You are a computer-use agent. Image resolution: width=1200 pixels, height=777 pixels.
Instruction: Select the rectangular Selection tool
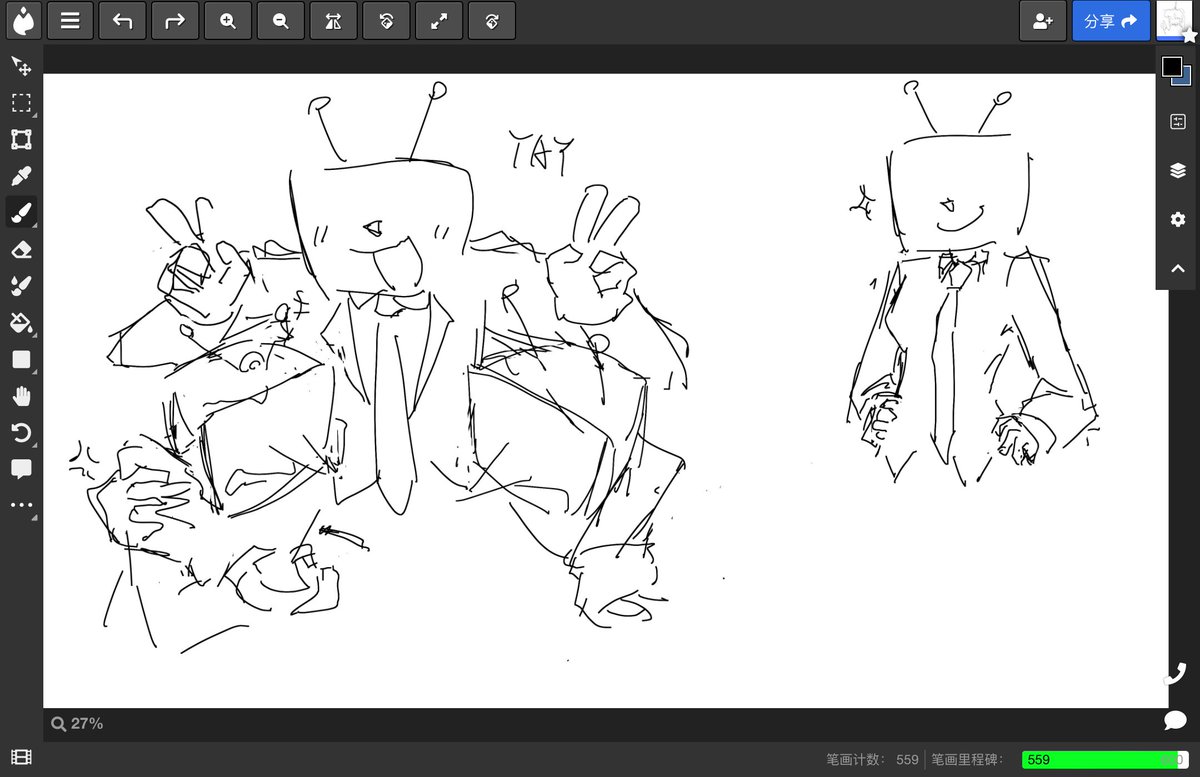click(21, 103)
